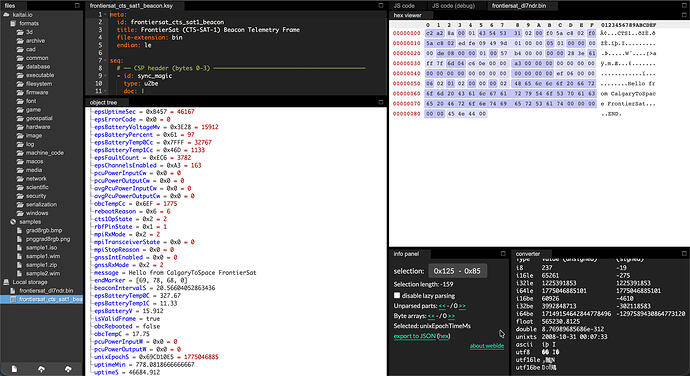Toggle disable lazy parsing checkbox

pos(397,295)
